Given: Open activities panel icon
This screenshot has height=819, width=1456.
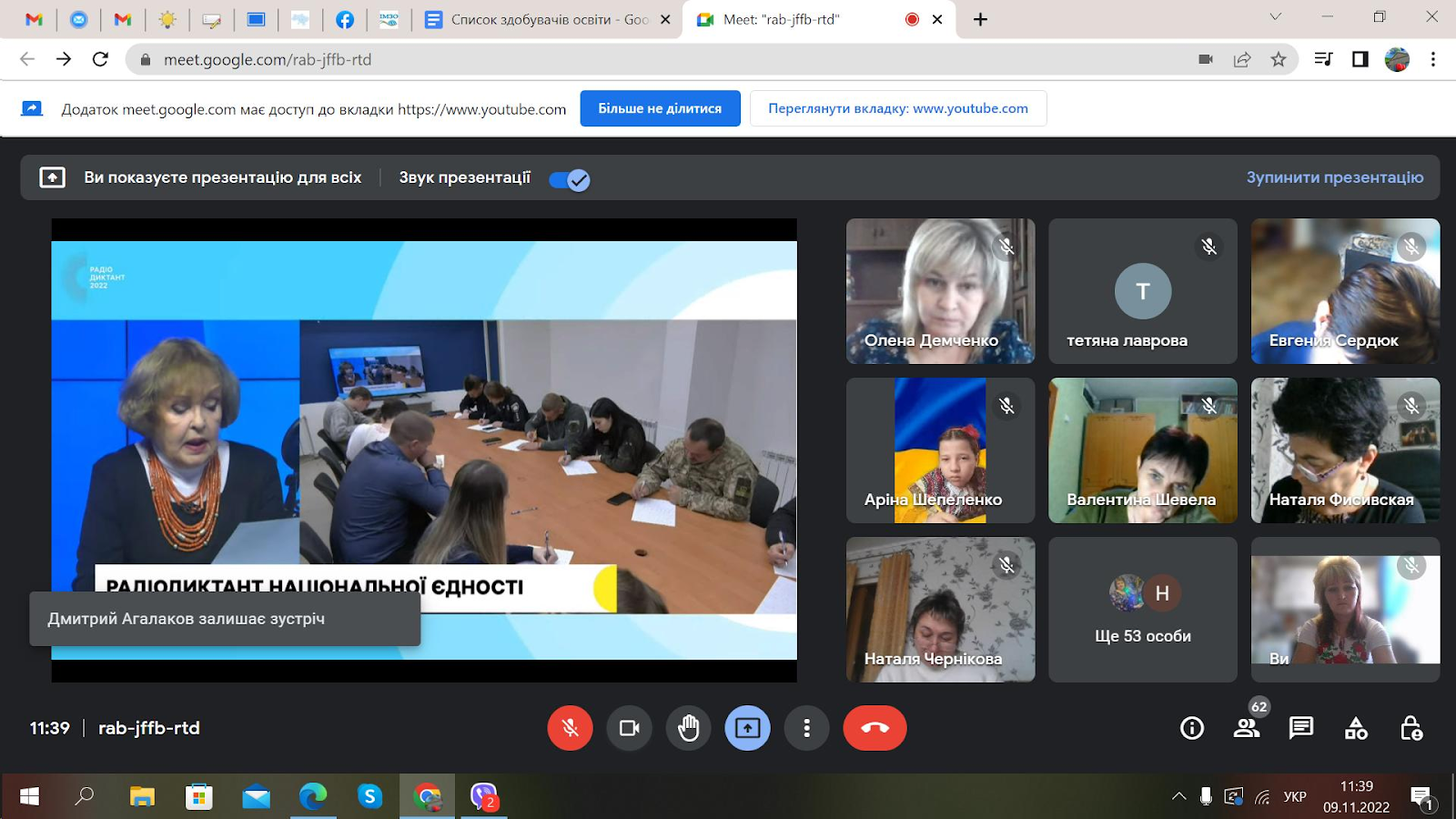Looking at the screenshot, I should click(x=1356, y=728).
